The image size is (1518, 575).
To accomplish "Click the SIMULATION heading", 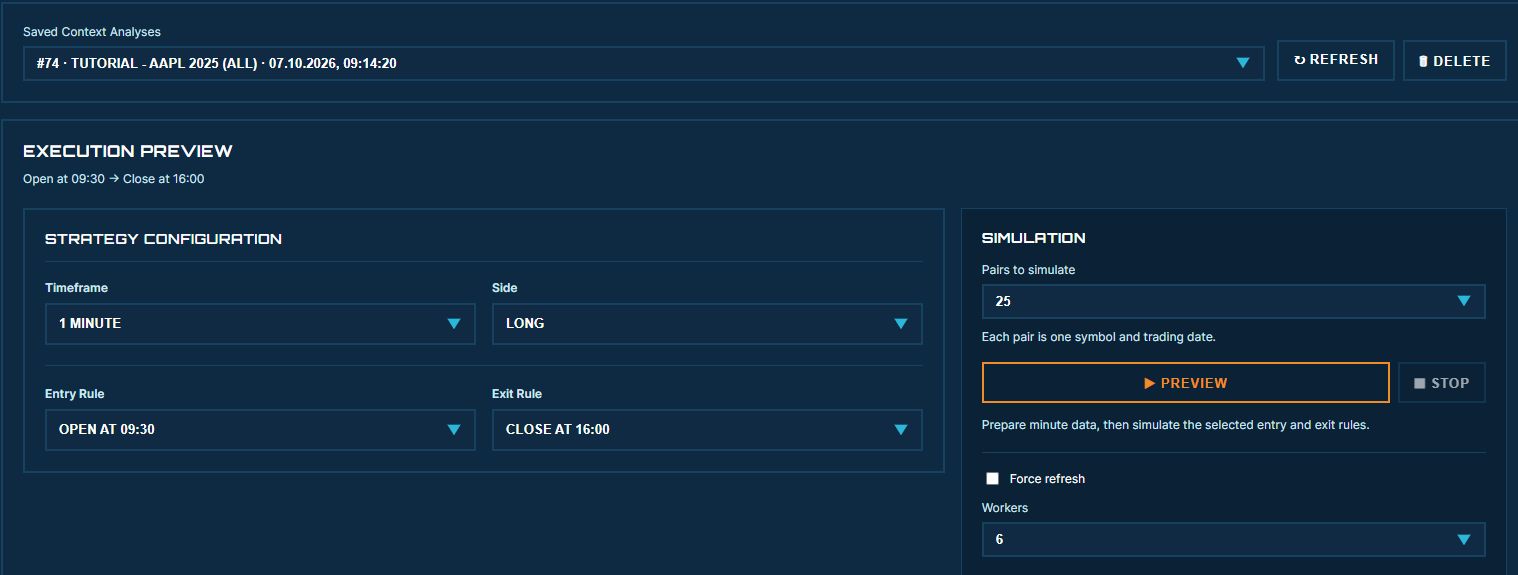I will (x=1033, y=238).
